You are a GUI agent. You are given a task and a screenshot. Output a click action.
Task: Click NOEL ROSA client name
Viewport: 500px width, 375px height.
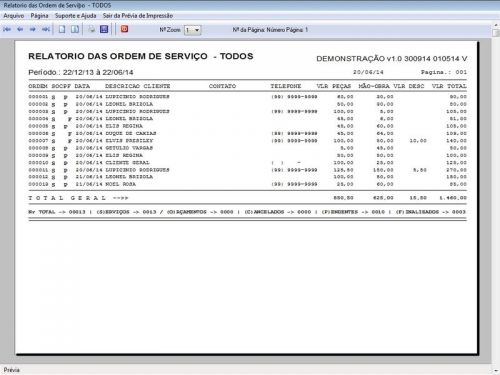[x=120, y=184]
